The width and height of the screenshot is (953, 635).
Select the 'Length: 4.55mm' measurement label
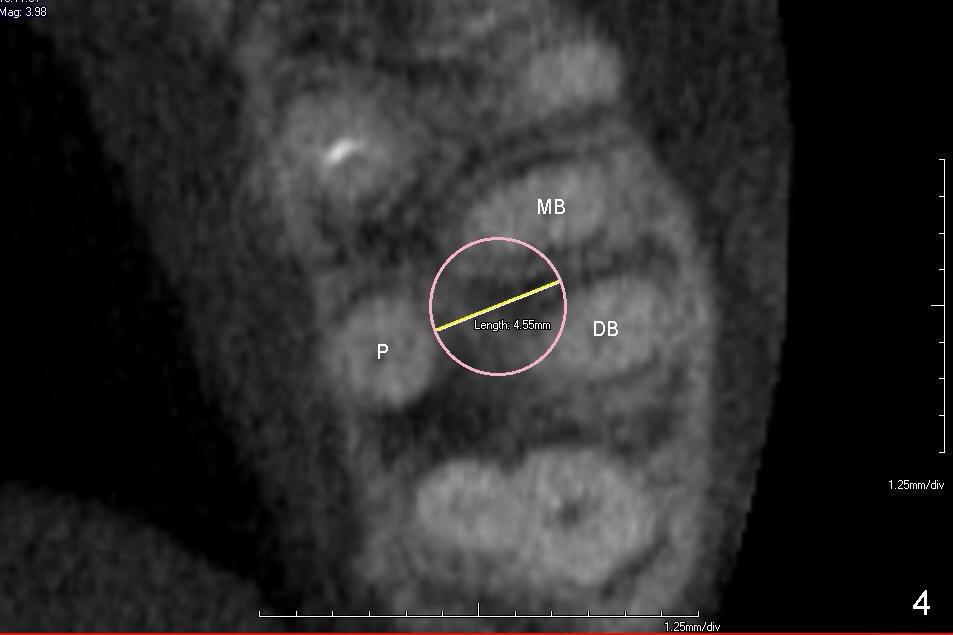pyautogui.click(x=512, y=325)
